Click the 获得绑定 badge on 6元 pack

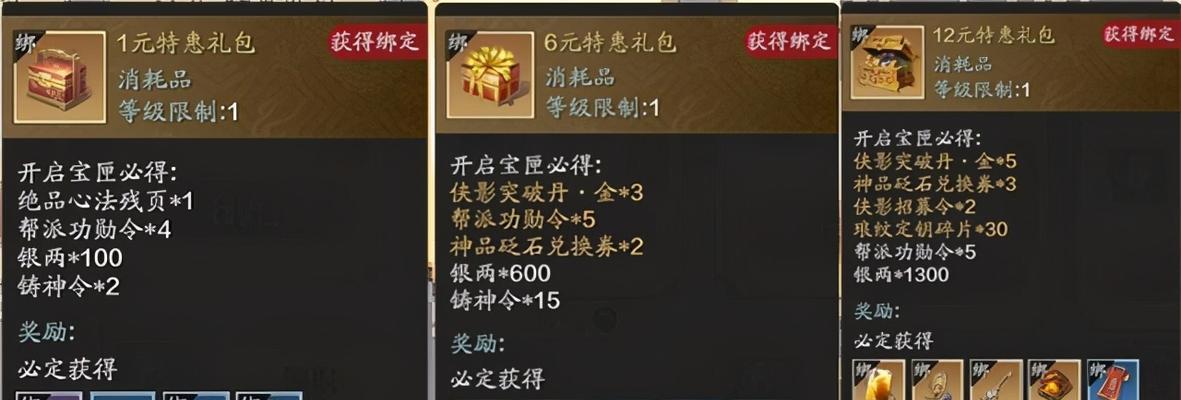[x=791, y=41]
